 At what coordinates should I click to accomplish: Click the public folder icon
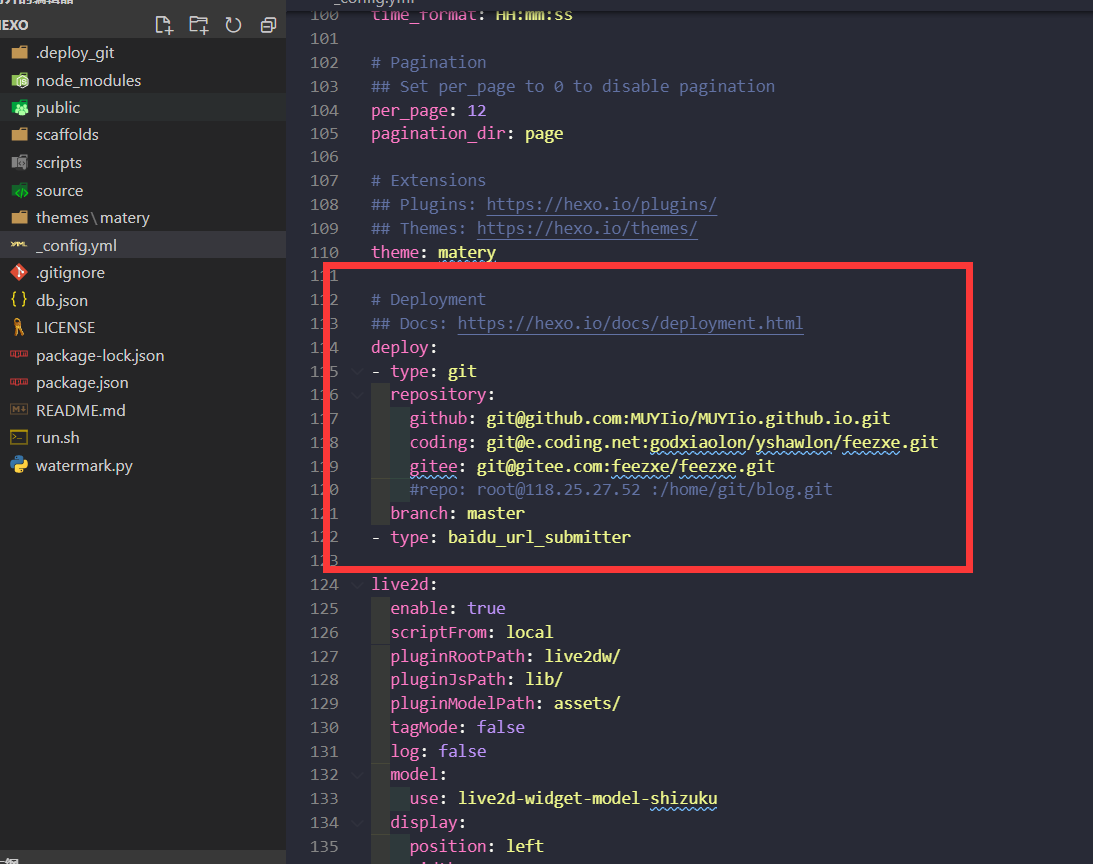pos(20,107)
